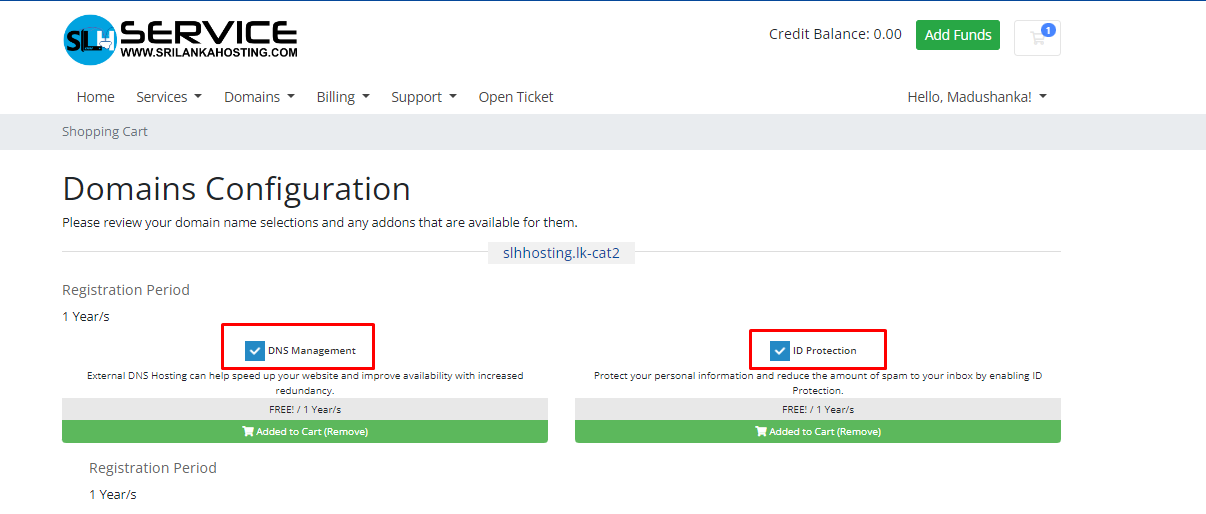The width and height of the screenshot is (1206, 514).
Task: Click the slhhosting.lk-cat2 domain label
Action: tap(561, 253)
